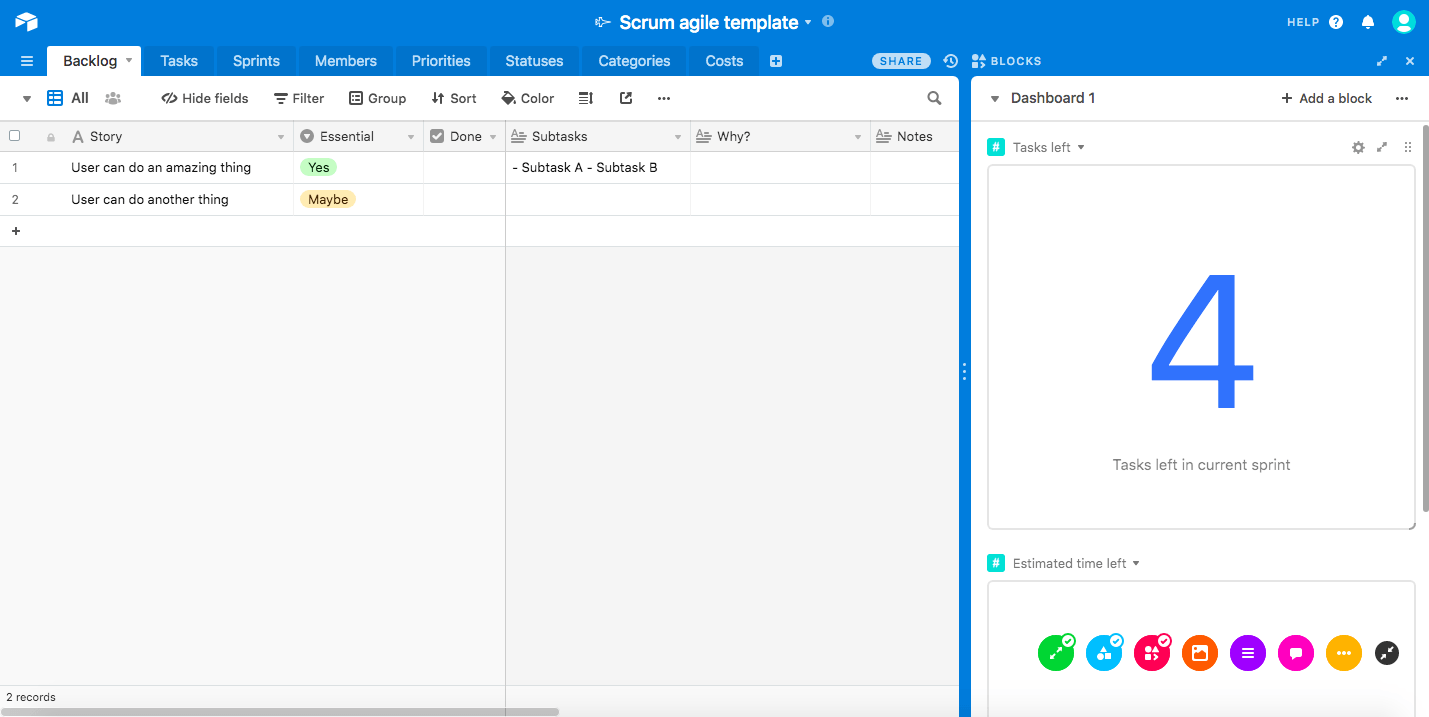This screenshot has height=717, width=1429.
Task: Click the light blue shapes circle icon
Action: click(1104, 653)
